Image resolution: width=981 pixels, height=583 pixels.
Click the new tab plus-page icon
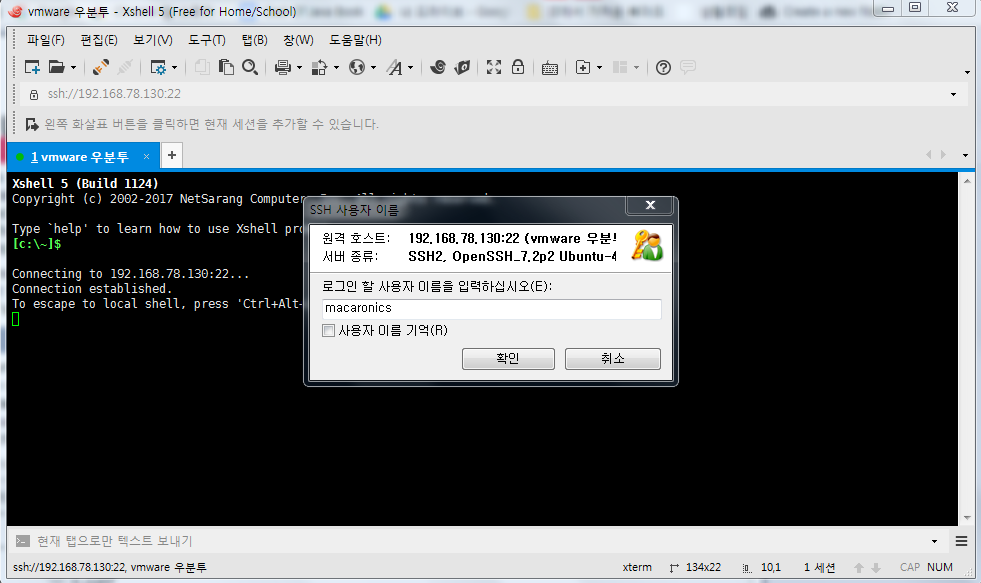tap(583, 67)
